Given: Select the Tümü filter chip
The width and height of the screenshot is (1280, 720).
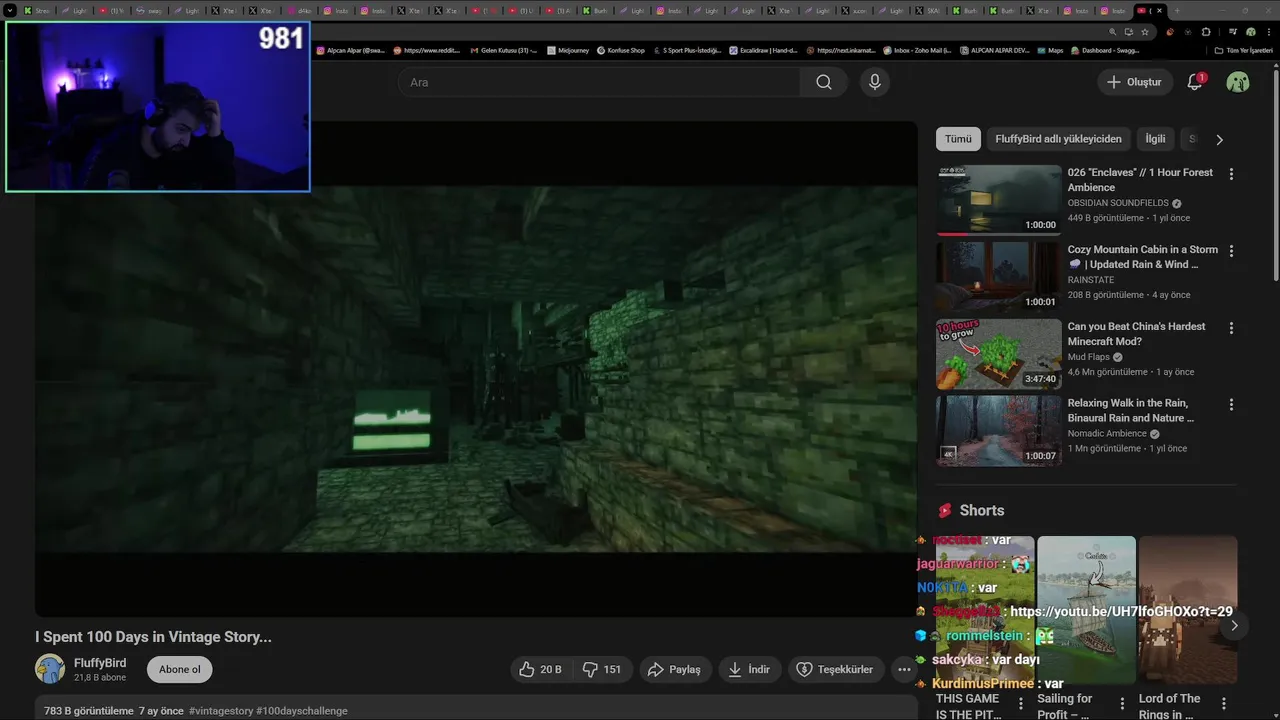Looking at the screenshot, I should point(958,139).
